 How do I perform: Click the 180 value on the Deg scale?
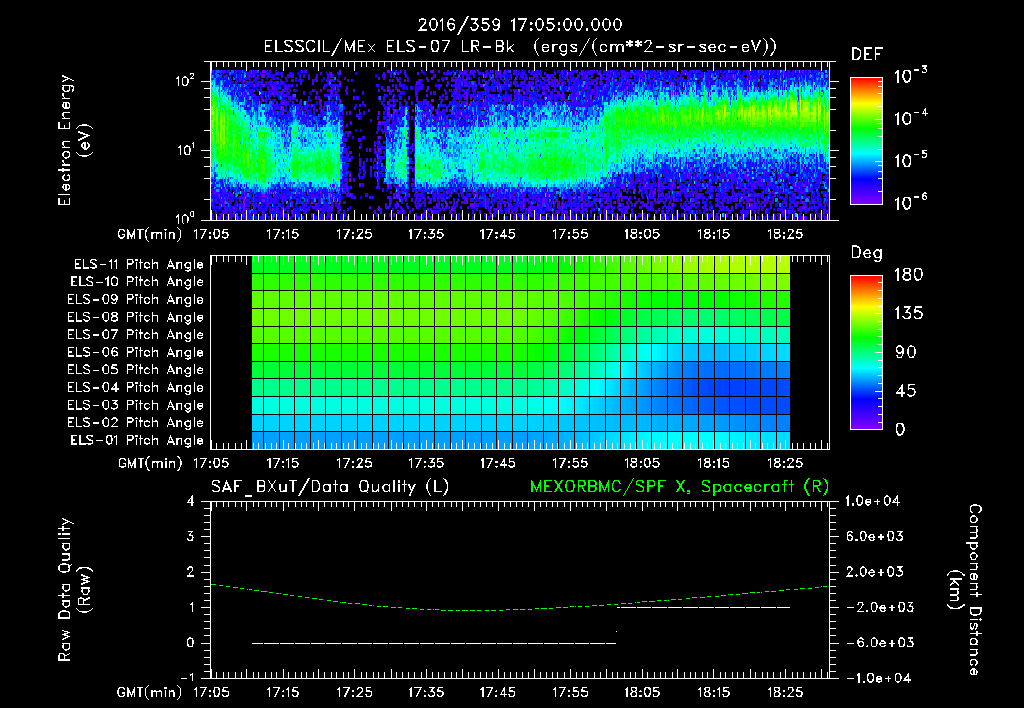point(908,275)
